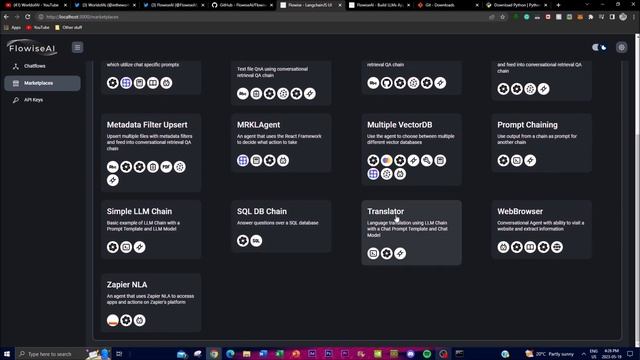Open the Apps bookmark shortcut

[x=12, y=27]
